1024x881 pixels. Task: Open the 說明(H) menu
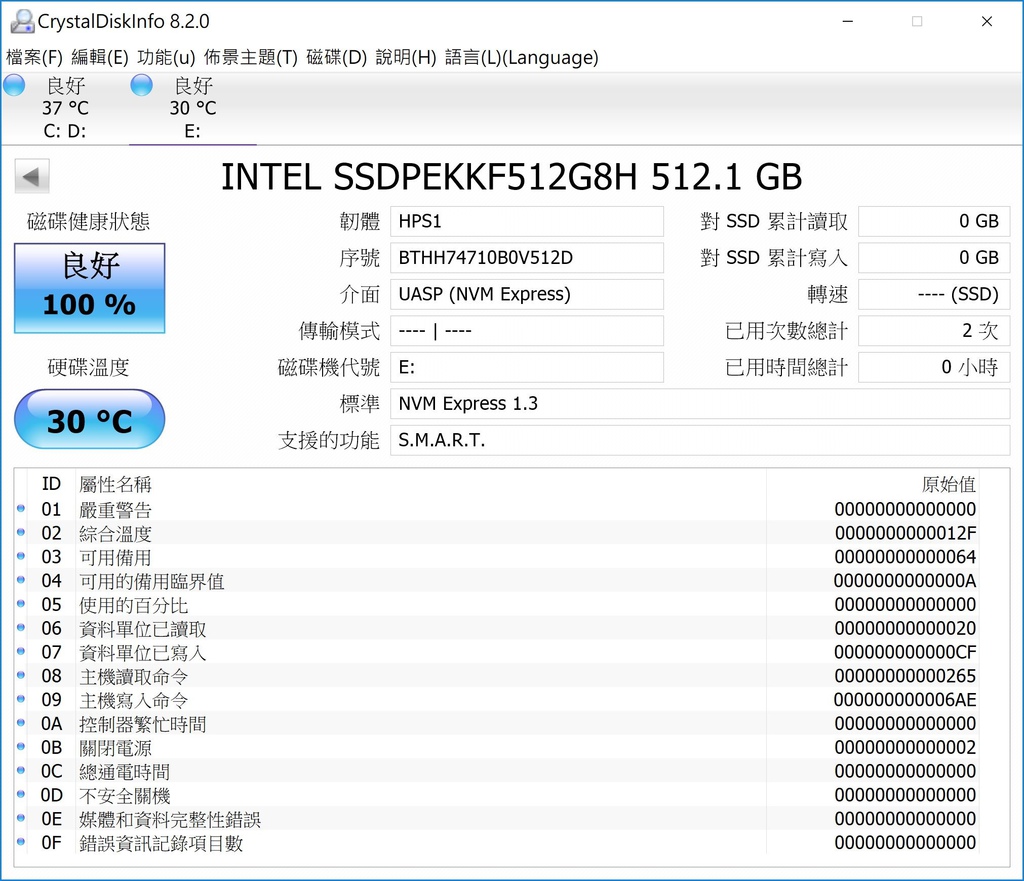(x=406, y=57)
